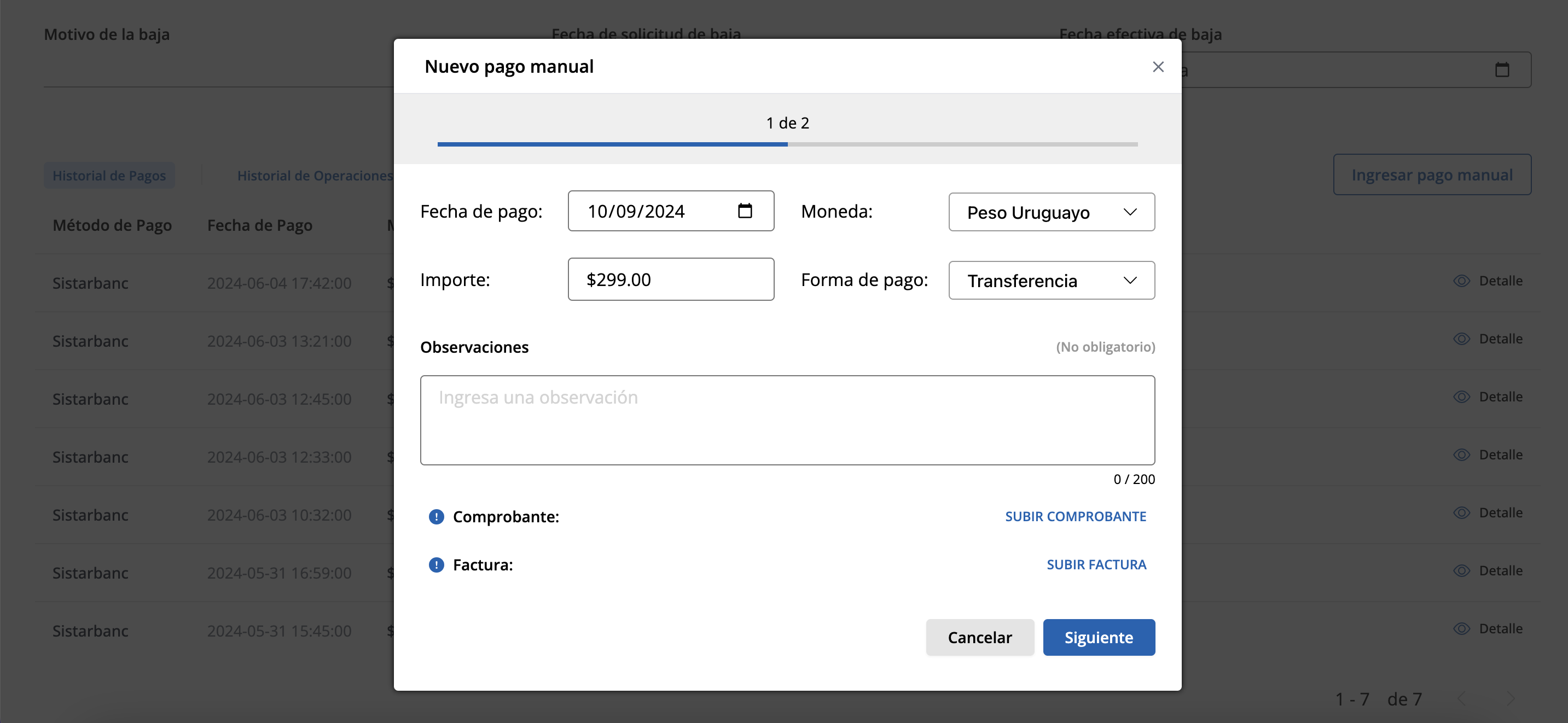This screenshot has height=723, width=1568.
Task: Go to next page arrow in pagination
Action: click(x=1510, y=698)
